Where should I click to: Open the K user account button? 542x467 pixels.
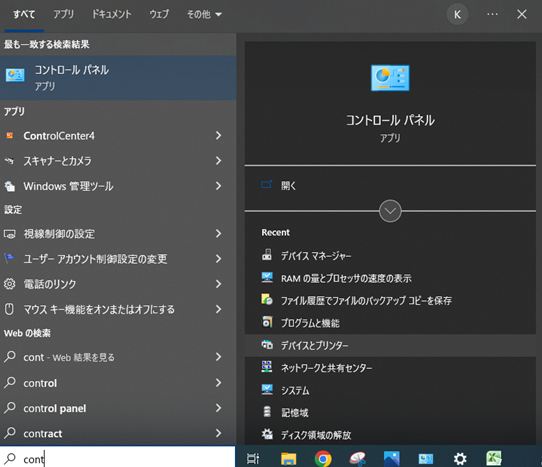pos(457,15)
